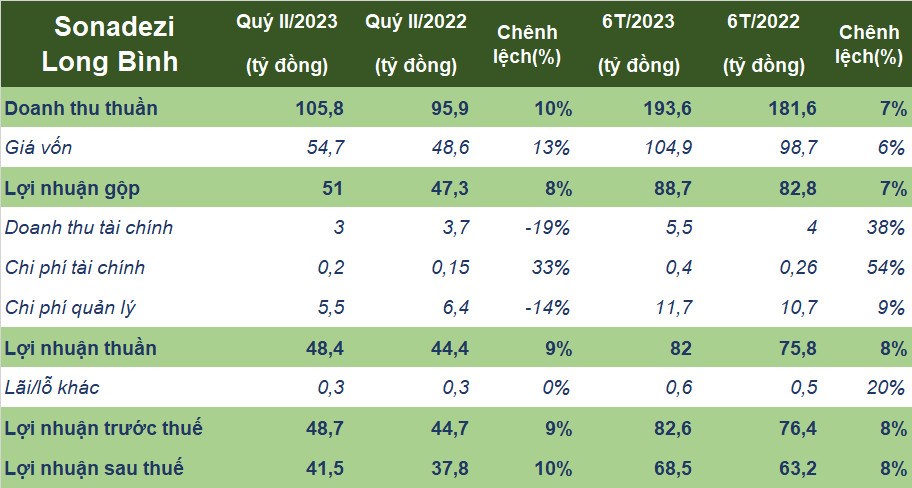Select the Lãi/lỗ khác row label
912x488 pixels.
point(52,387)
